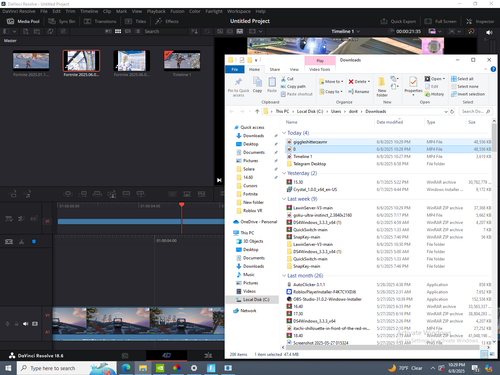Toggle the blue timeline marker/flag button
The image size is (500, 375).
(34, 242)
